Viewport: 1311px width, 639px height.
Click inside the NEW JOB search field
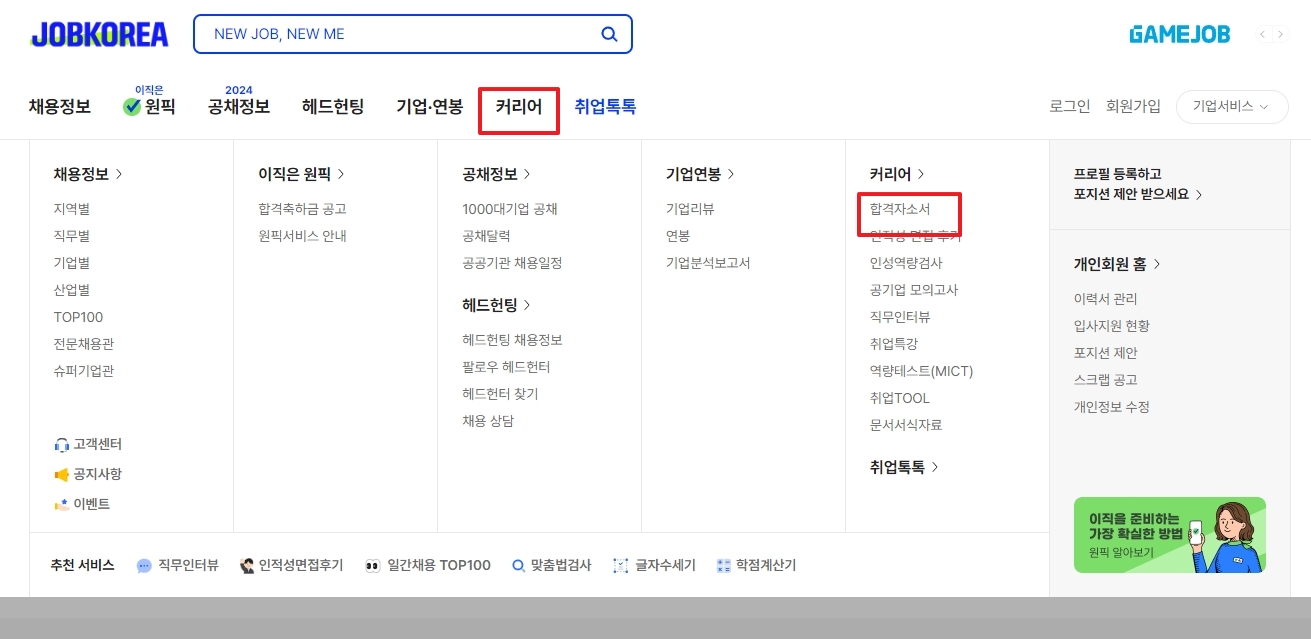pos(380,33)
